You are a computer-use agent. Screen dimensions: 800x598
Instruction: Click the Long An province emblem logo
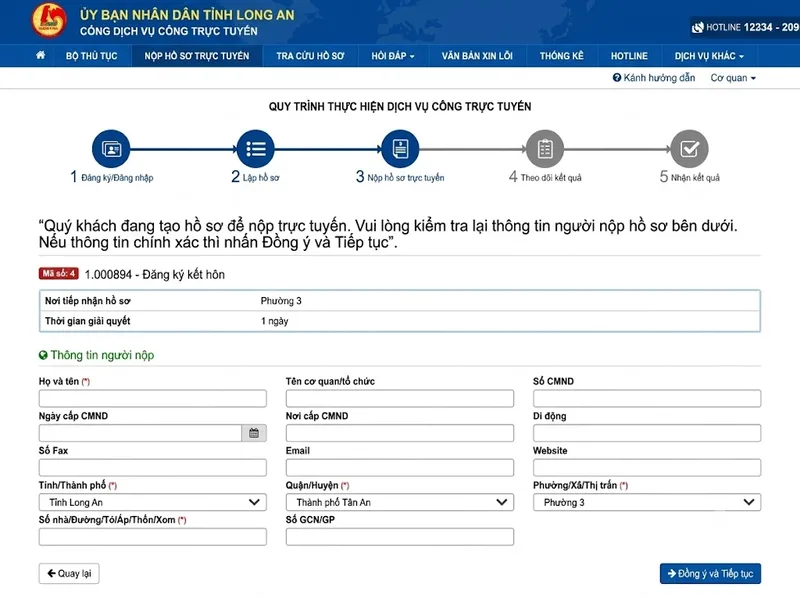click(x=49, y=20)
